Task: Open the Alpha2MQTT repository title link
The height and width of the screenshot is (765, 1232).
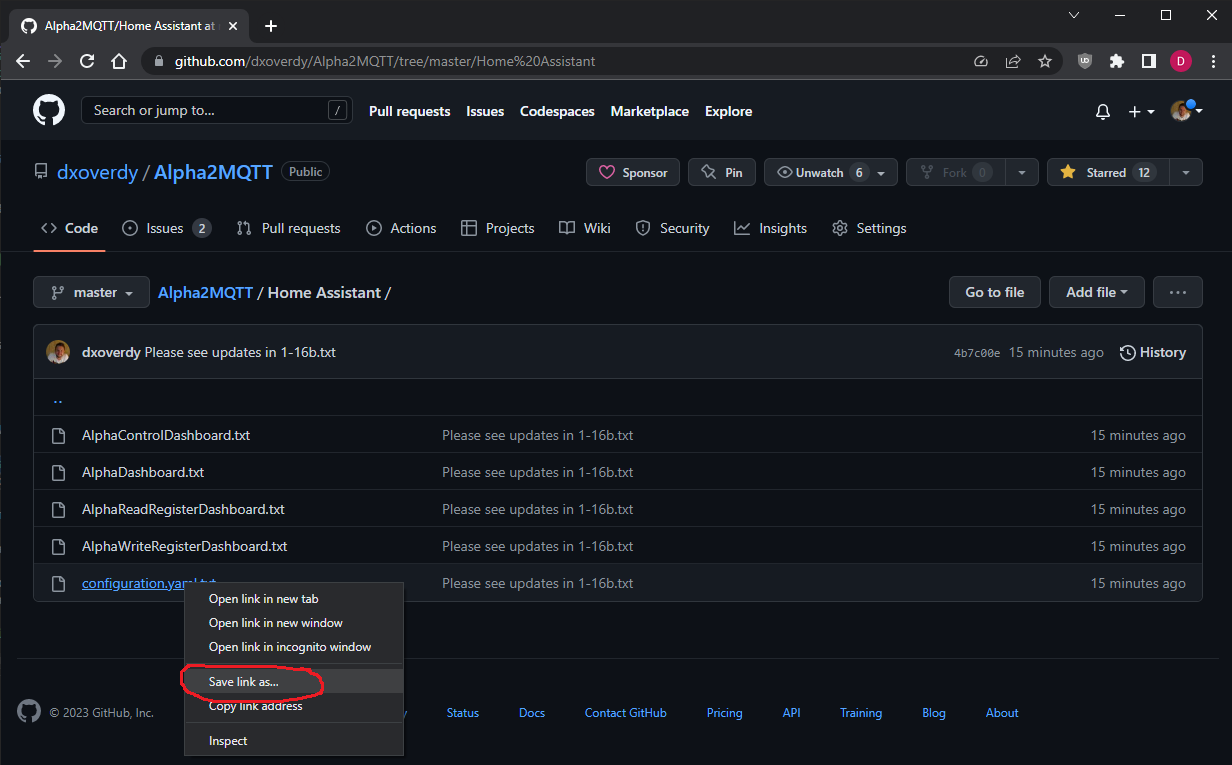Action: point(213,172)
